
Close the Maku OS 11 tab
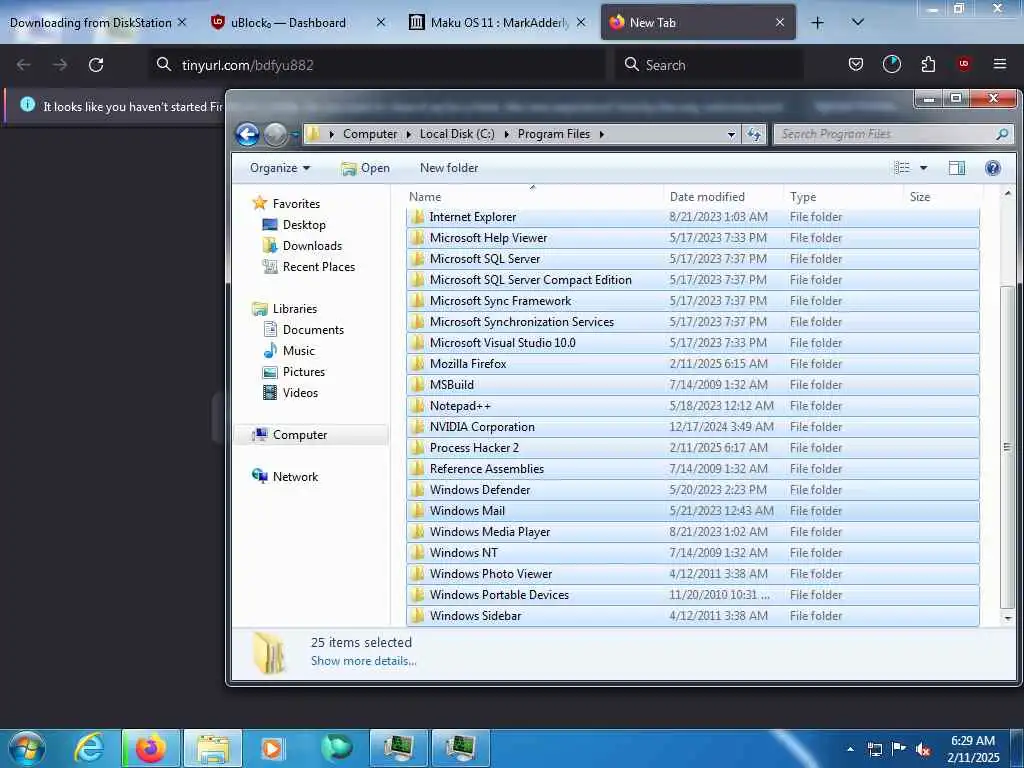[581, 23]
